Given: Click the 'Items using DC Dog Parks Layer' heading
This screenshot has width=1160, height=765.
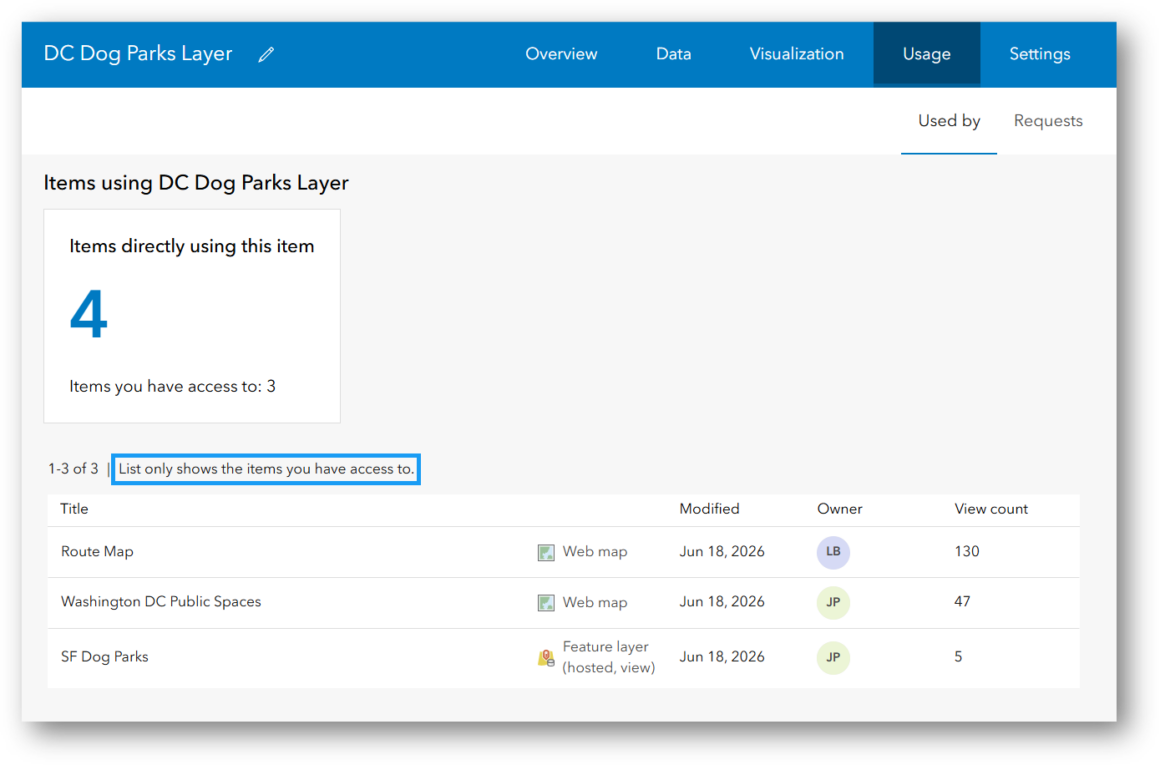Looking at the screenshot, I should pos(196,183).
